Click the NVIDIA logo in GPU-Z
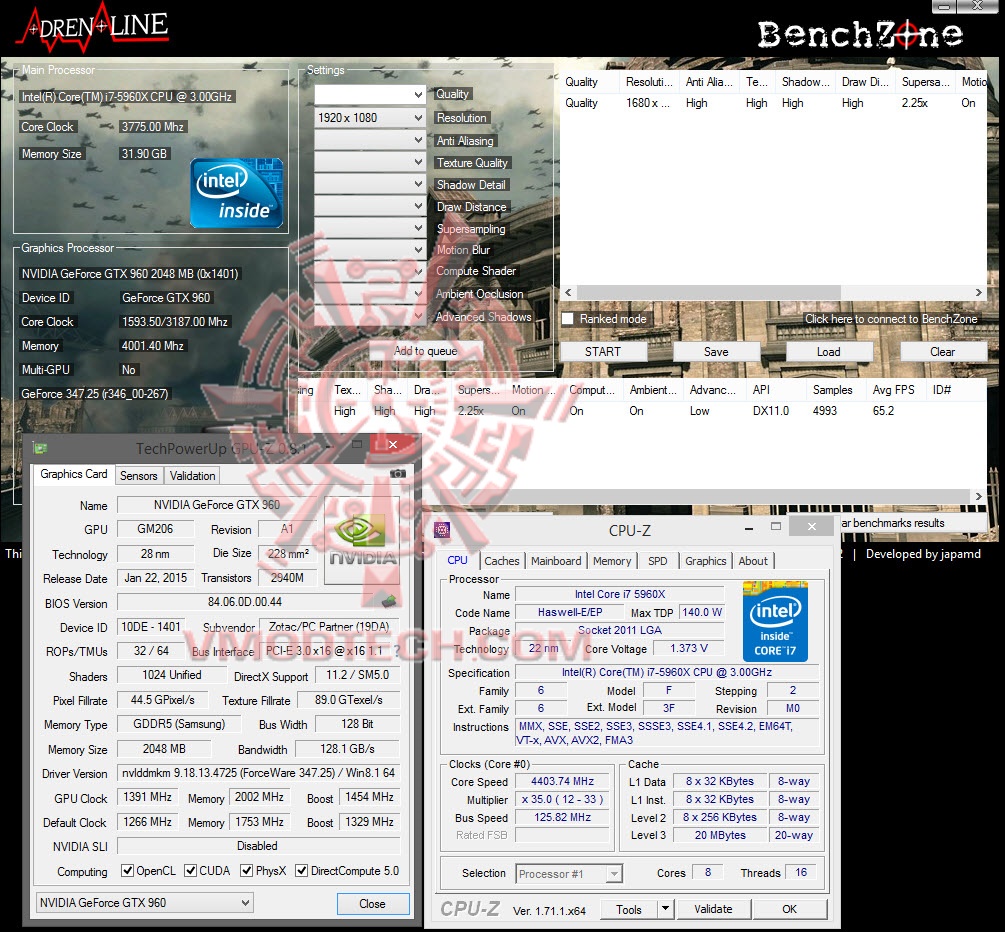This screenshot has width=1005, height=932. click(x=362, y=540)
